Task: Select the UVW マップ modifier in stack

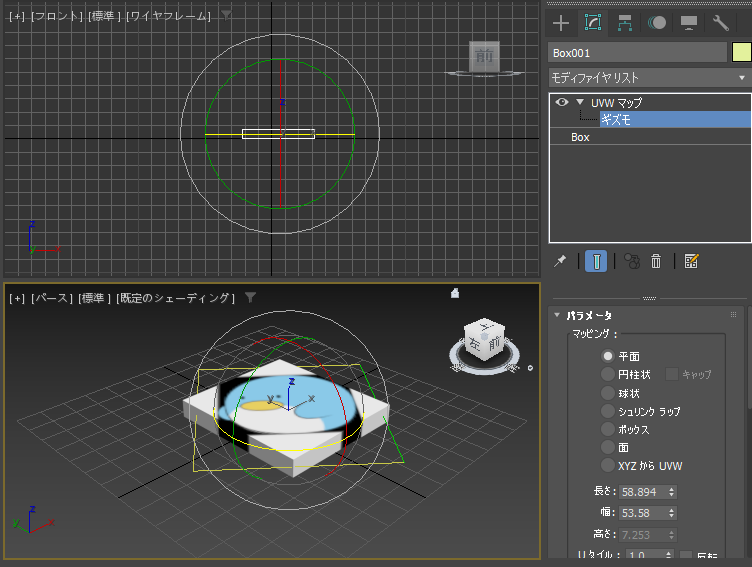Action: [x=616, y=103]
